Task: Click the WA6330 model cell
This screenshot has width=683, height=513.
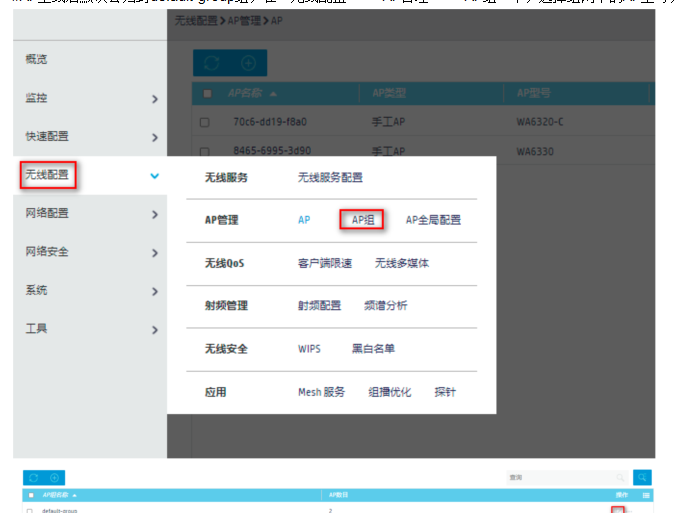Action: [535, 152]
